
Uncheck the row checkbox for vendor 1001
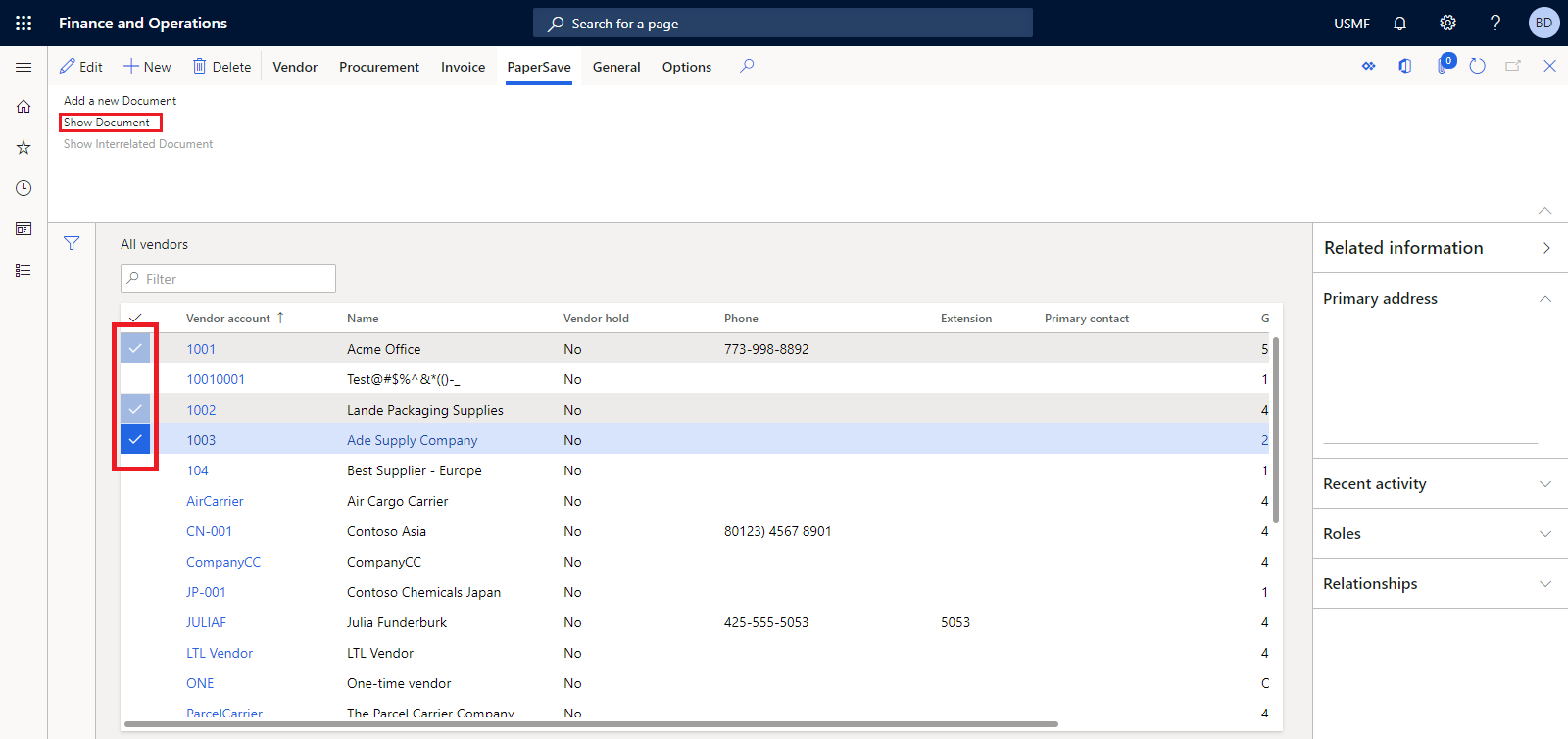(135, 349)
